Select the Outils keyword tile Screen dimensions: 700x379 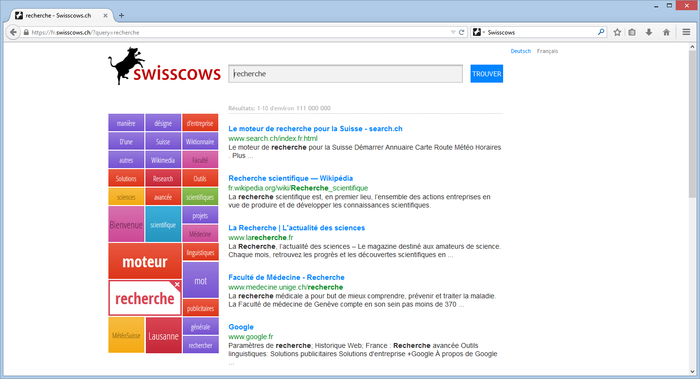pos(200,178)
